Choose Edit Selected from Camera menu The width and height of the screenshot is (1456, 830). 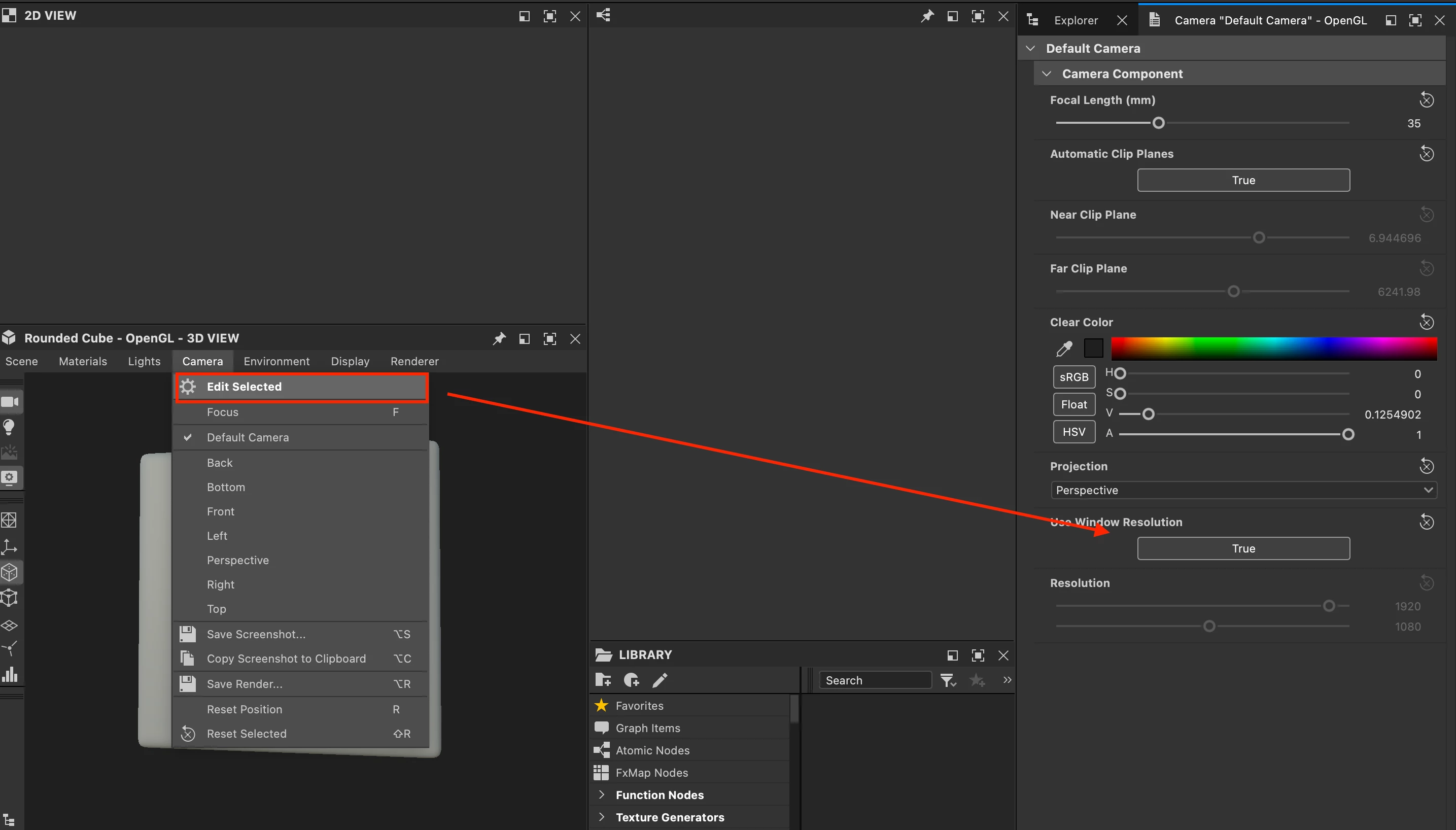[244, 387]
